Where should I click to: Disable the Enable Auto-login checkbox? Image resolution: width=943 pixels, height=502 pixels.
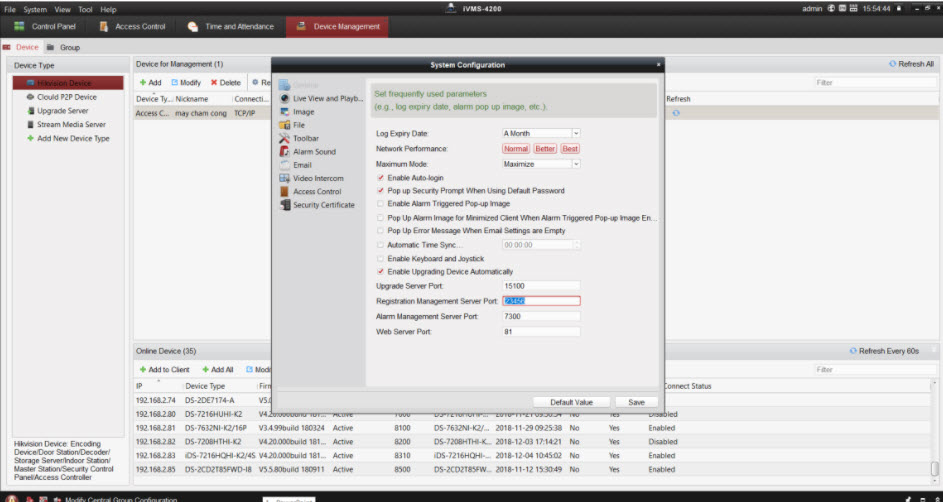[x=380, y=177]
